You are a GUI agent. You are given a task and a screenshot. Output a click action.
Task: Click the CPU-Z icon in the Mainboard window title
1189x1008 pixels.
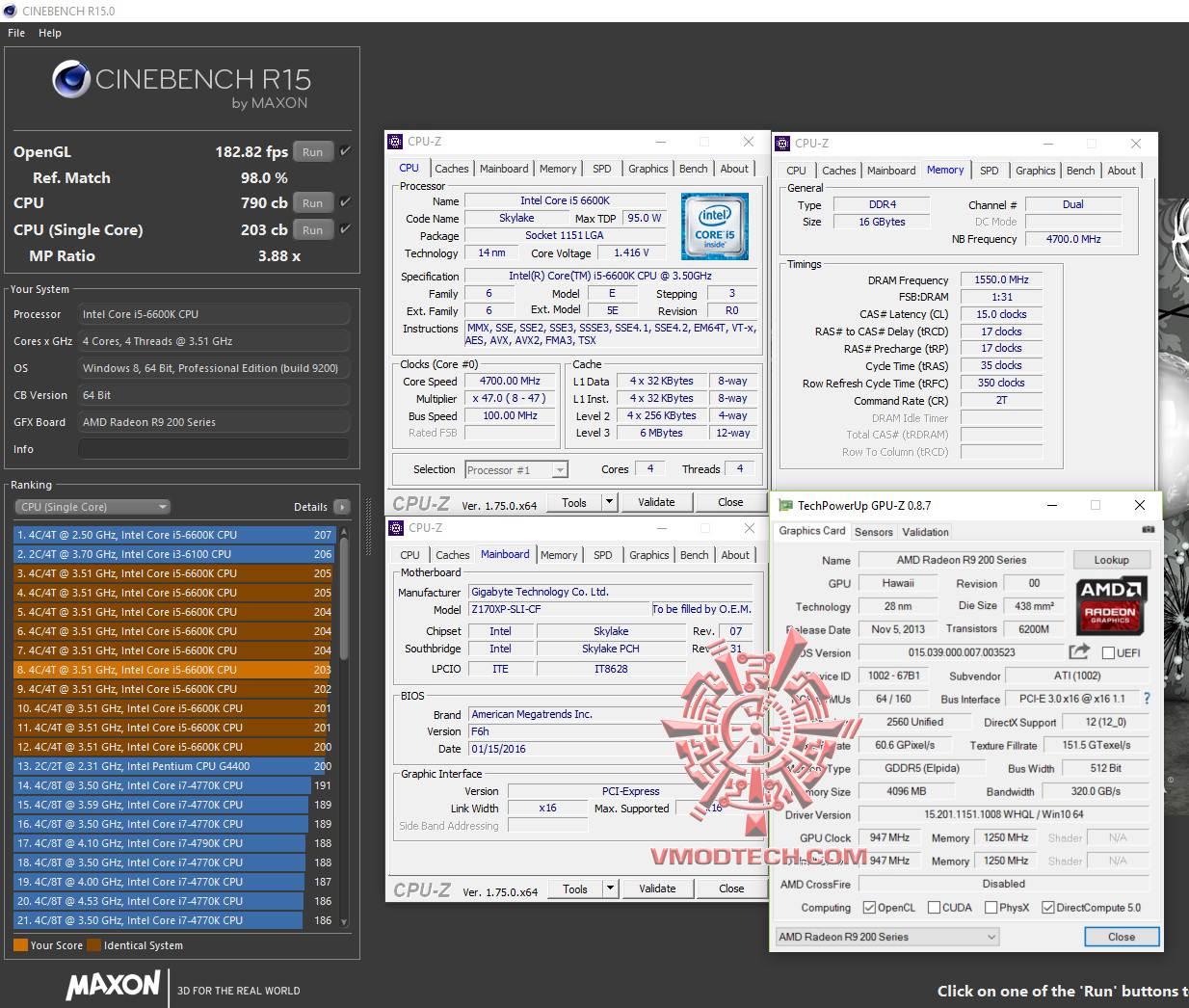tap(395, 527)
